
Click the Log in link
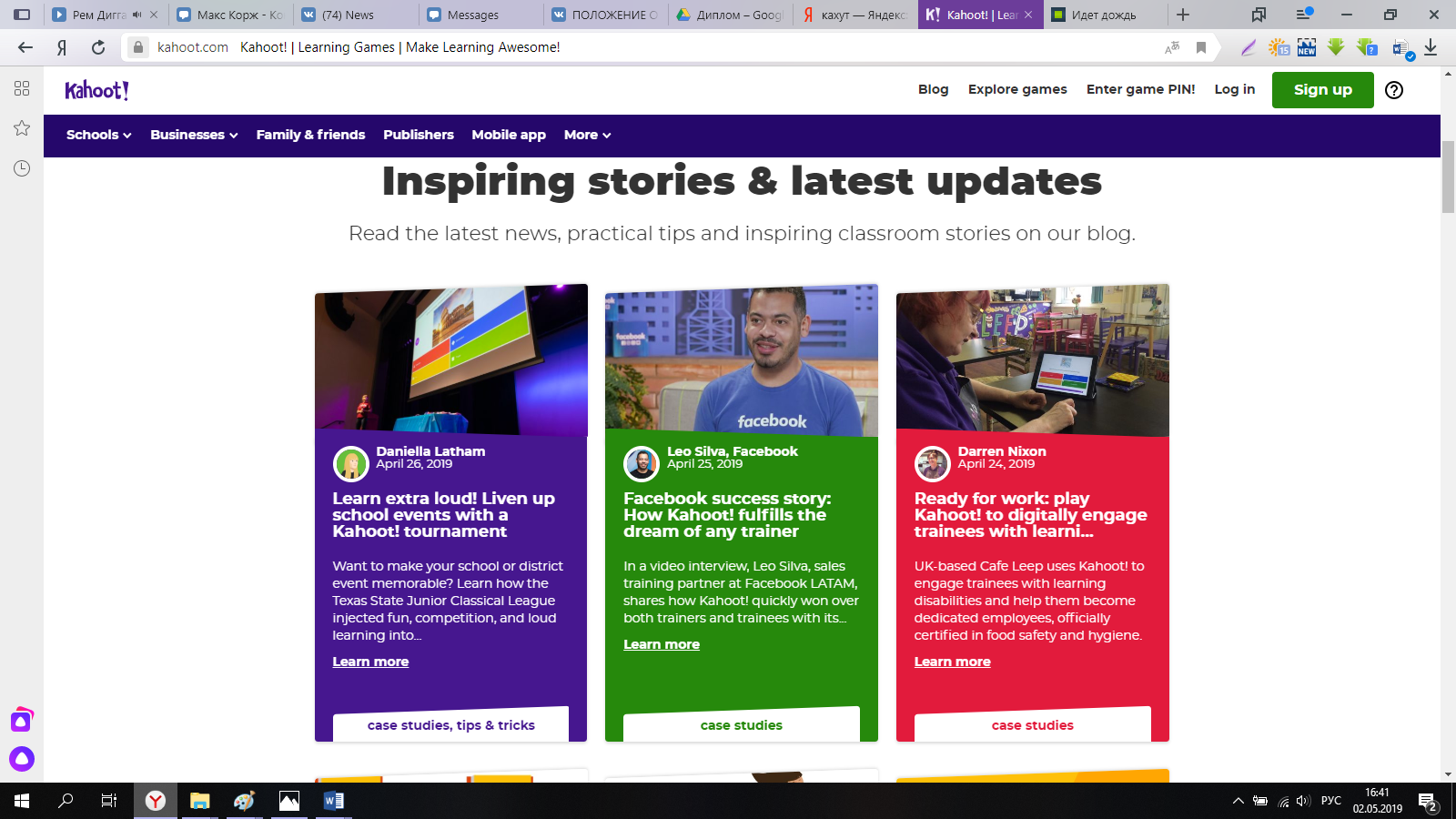(1234, 89)
